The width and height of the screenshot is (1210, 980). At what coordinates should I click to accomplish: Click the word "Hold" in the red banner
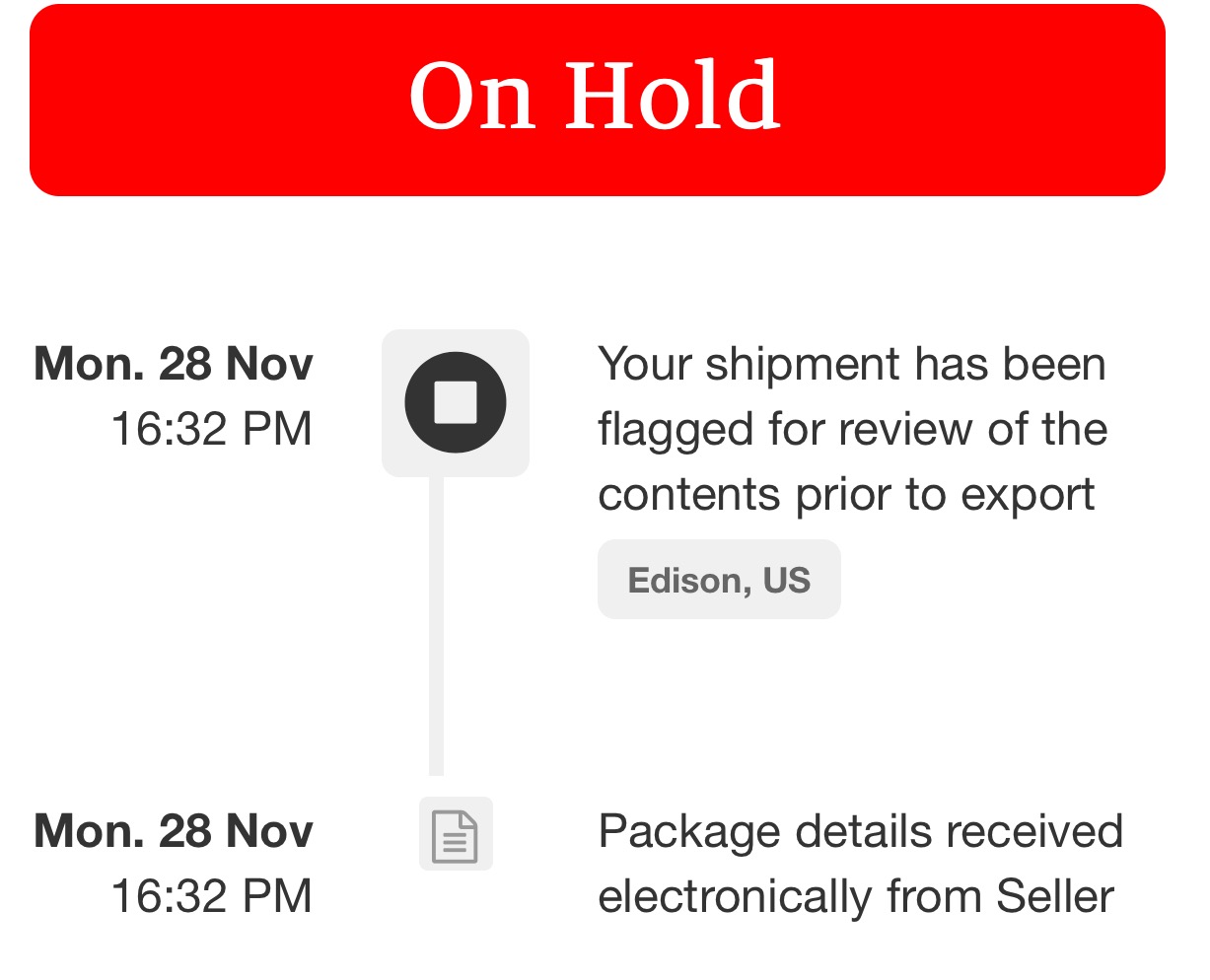[x=673, y=96]
